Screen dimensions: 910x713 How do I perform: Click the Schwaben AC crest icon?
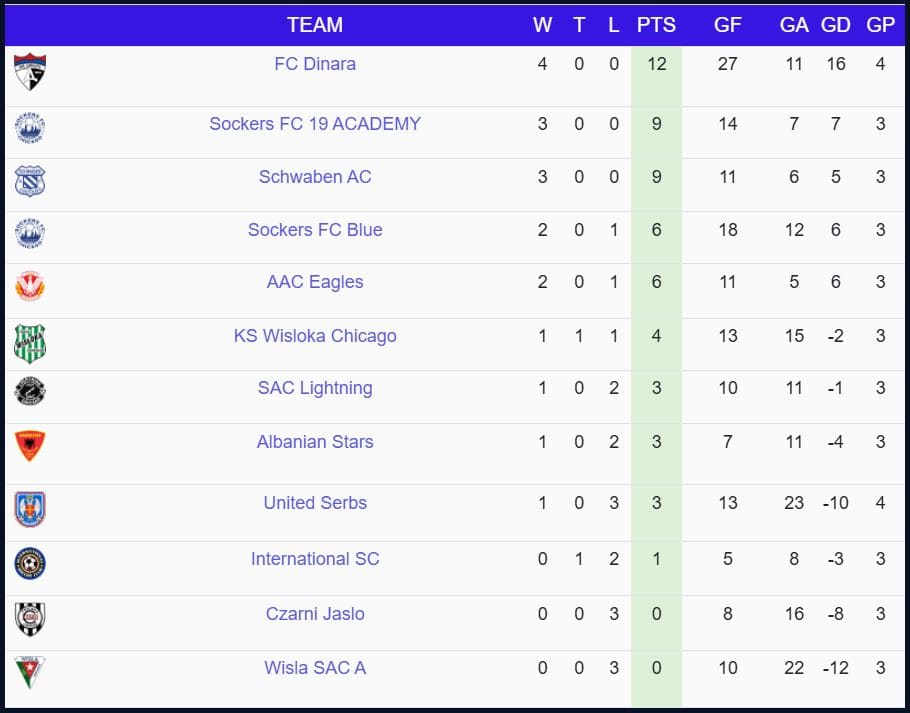pyautogui.click(x=30, y=181)
